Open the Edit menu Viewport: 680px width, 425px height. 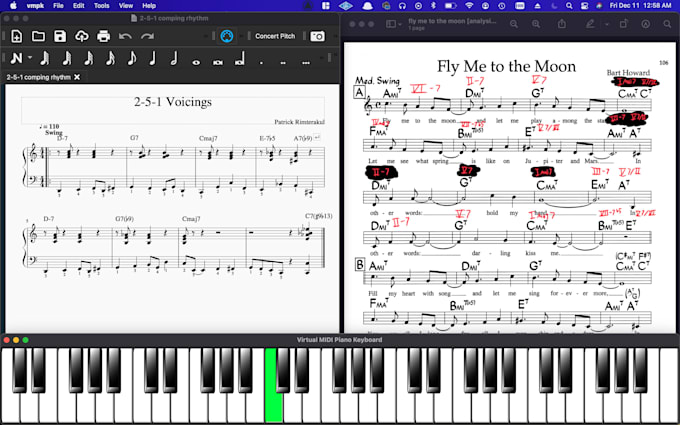[x=78, y=6]
